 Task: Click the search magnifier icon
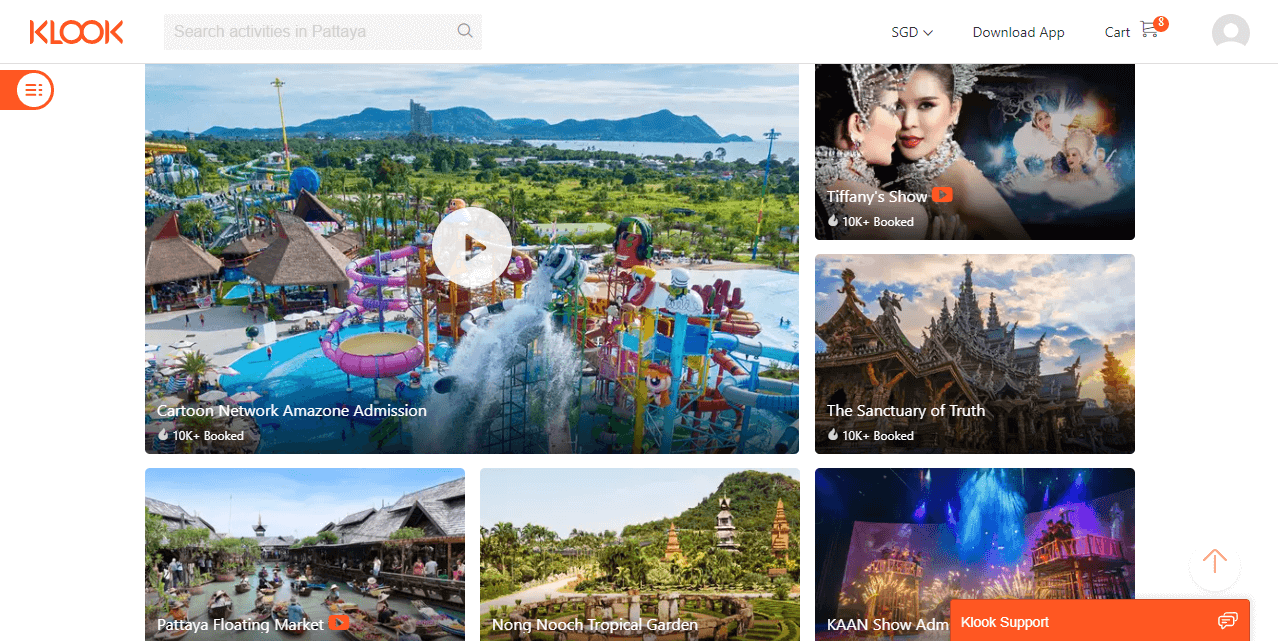pyautogui.click(x=465, y=31)
